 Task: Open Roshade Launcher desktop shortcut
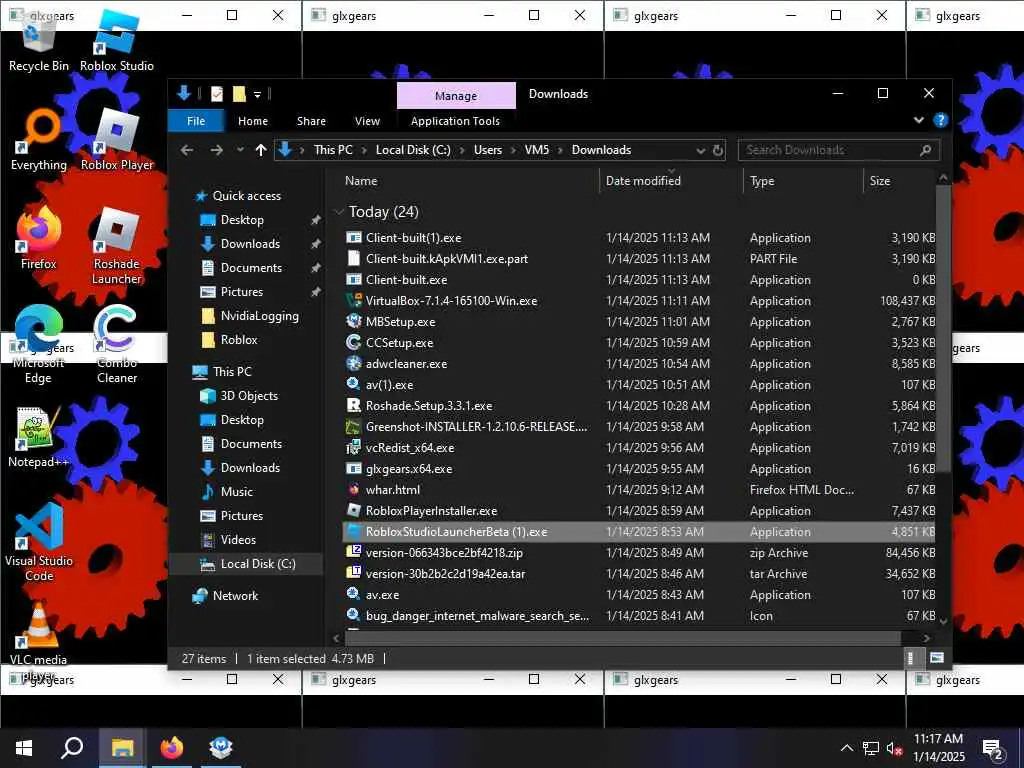tap(117, 246)
